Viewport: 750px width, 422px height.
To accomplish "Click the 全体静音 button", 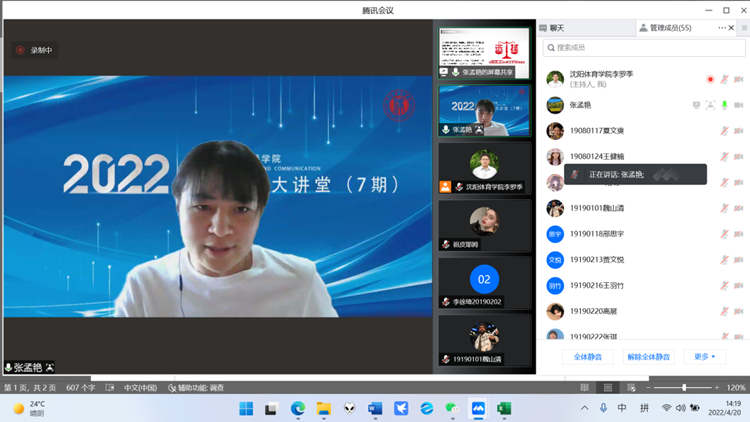I will tap(587, 357).
